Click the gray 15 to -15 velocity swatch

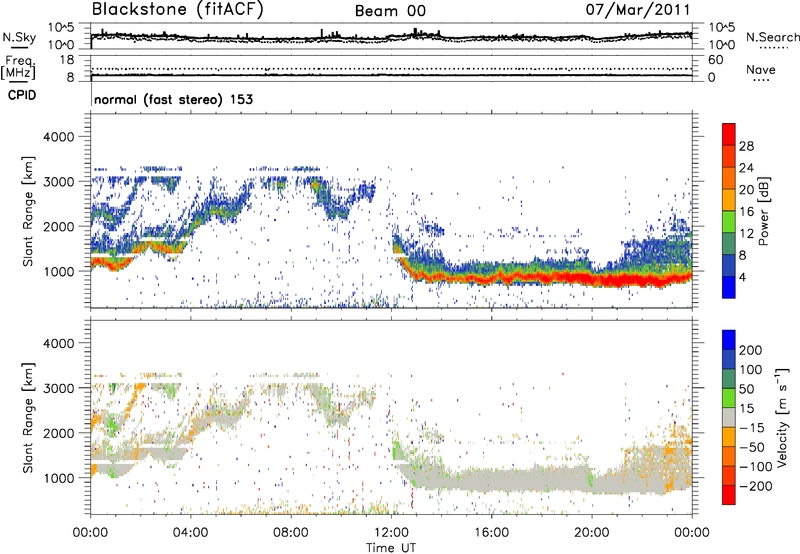click(729, 418)
